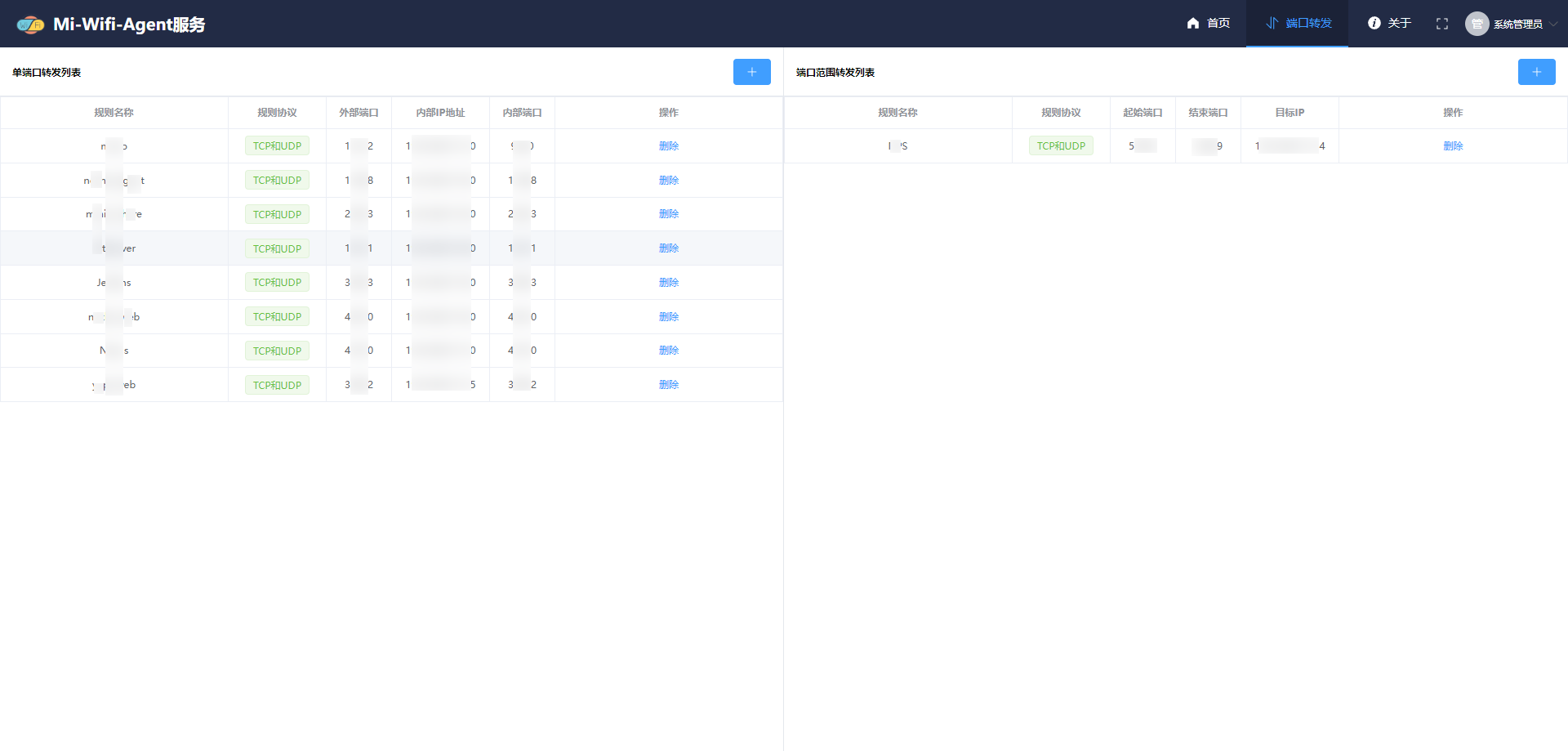Click the 外部端口 column header

[x=359, y=113]
